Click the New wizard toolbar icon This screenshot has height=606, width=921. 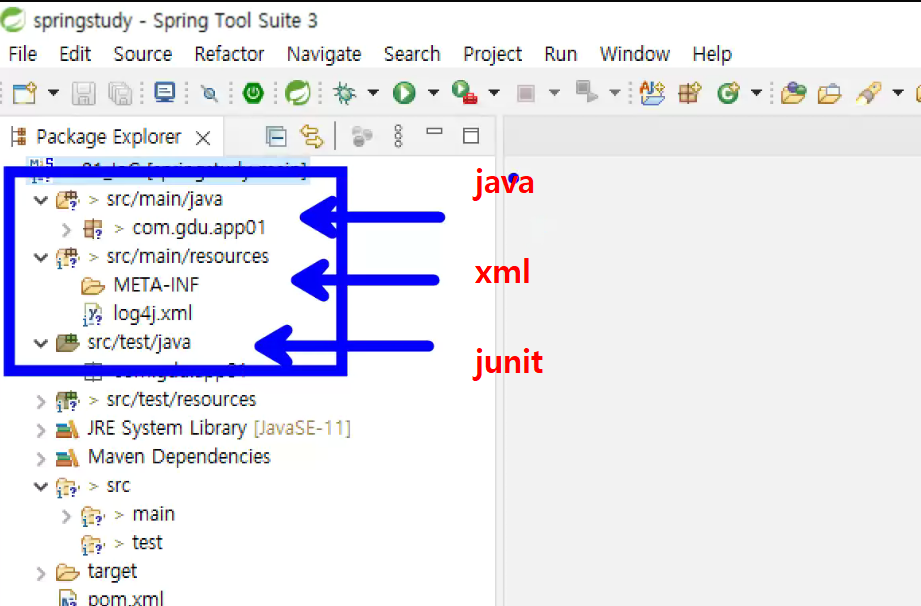pos(25,93)
